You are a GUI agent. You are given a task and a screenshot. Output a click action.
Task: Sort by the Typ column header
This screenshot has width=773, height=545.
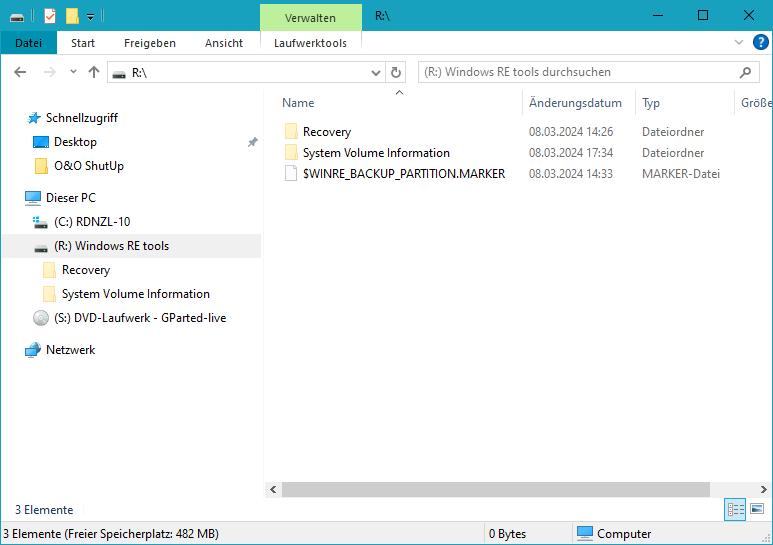tap(651, 102)
